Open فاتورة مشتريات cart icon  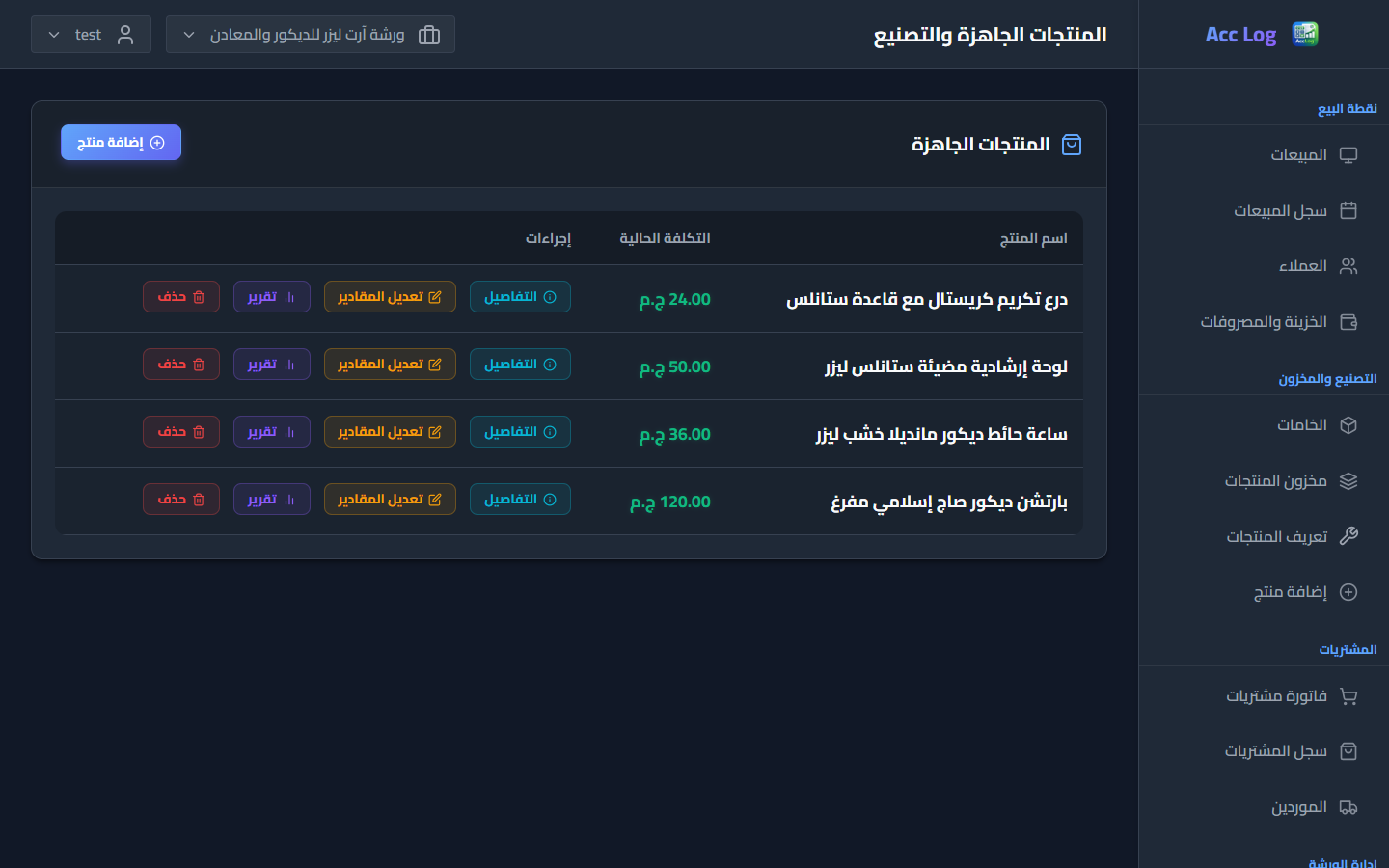click(1348, 696)
